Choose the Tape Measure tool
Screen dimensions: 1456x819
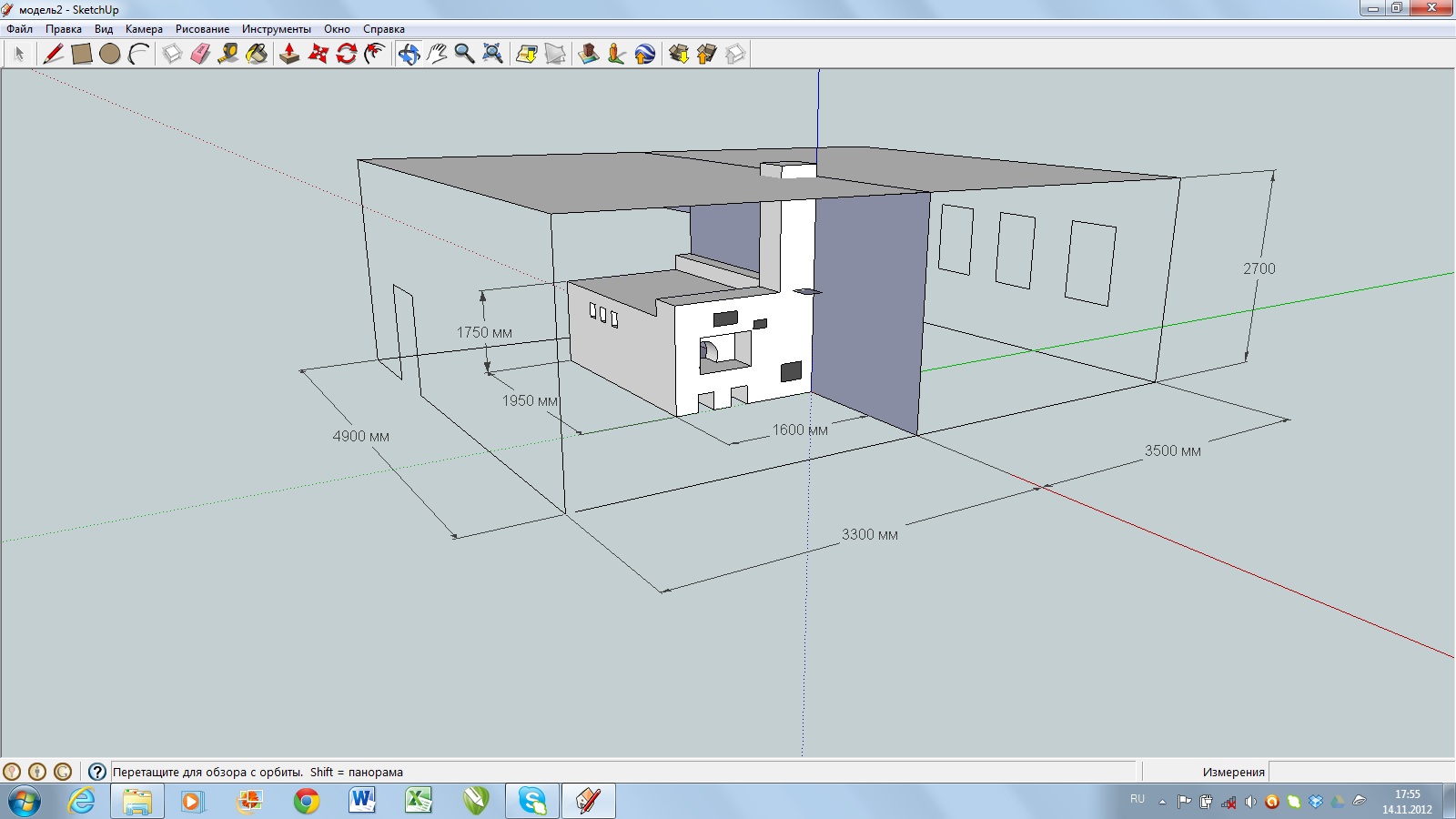coord(228,54)
